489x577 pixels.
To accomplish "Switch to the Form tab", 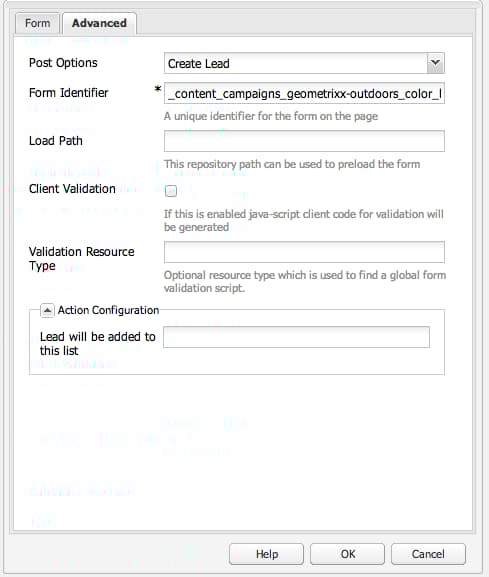I will click(x=38, y=23).
